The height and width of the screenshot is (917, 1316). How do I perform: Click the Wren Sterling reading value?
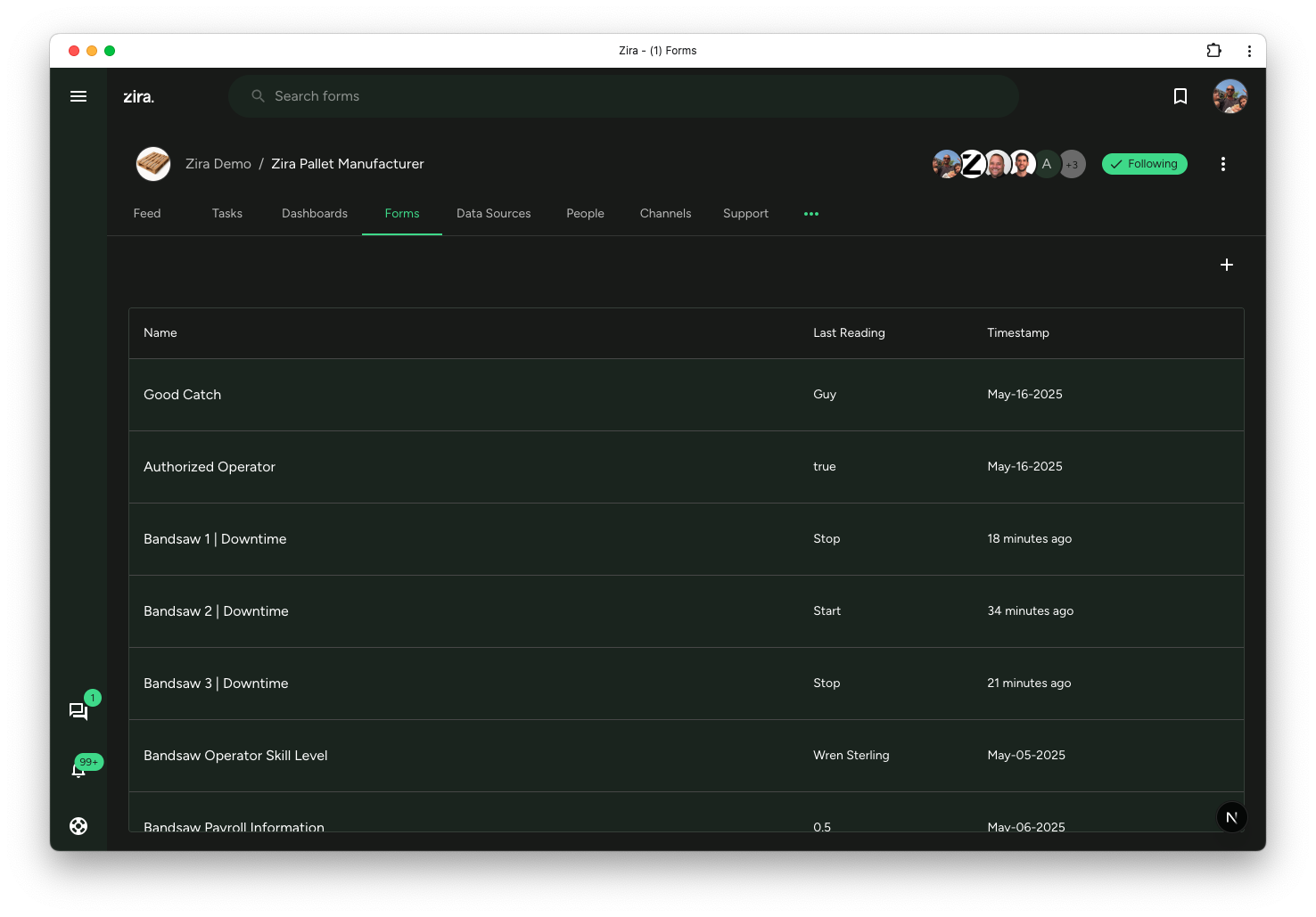click(851, 755)
